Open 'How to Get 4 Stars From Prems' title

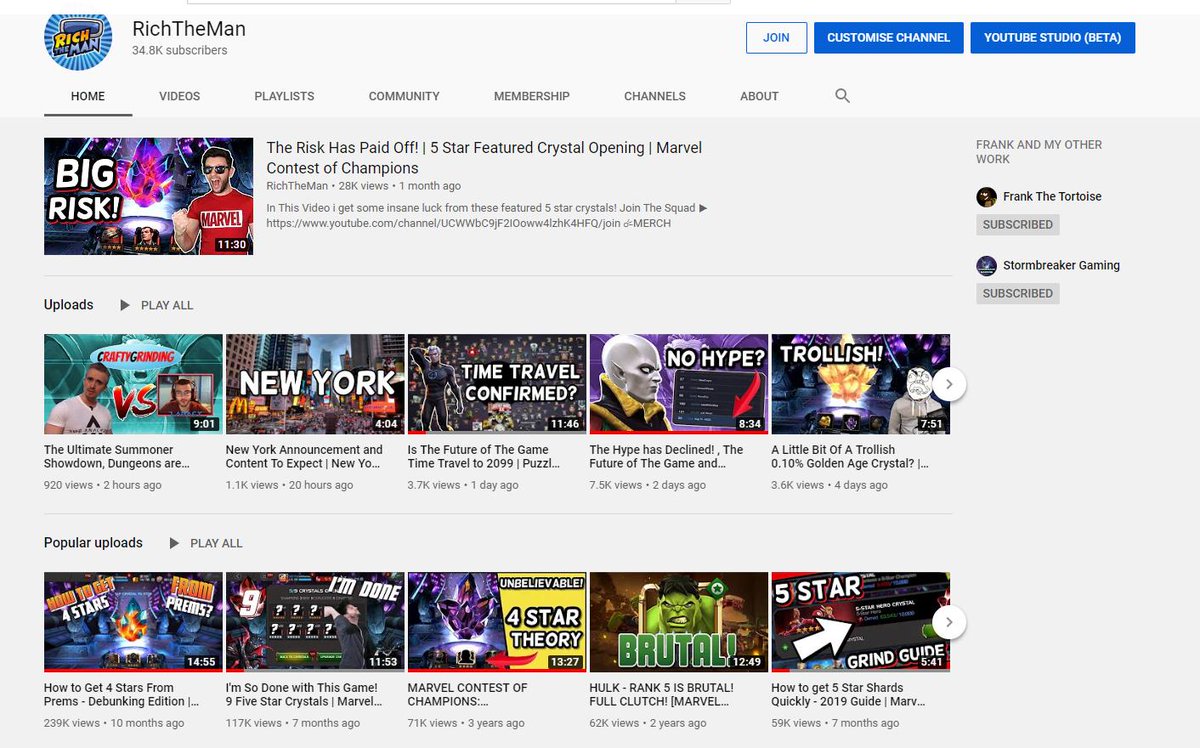pos(122,695)
